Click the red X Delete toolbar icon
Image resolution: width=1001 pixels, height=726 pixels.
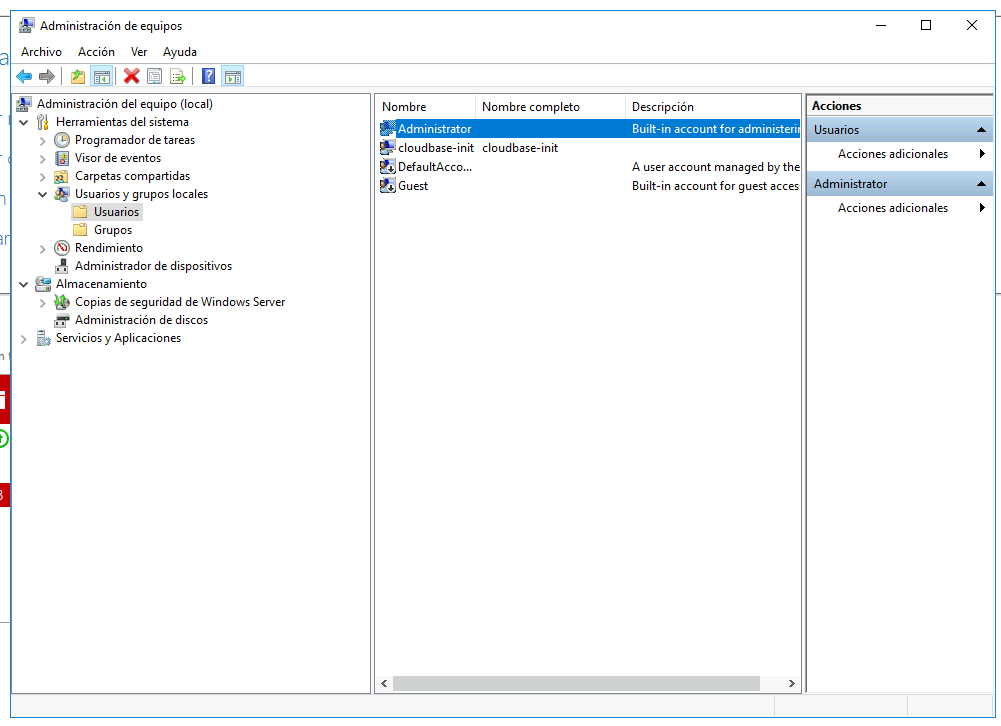(132, 77)
